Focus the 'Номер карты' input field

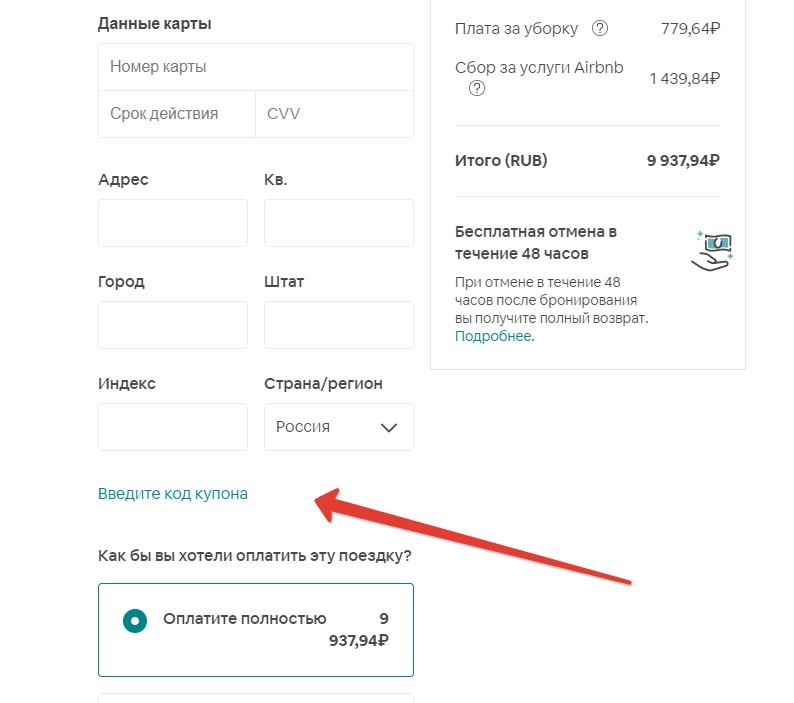255,67
